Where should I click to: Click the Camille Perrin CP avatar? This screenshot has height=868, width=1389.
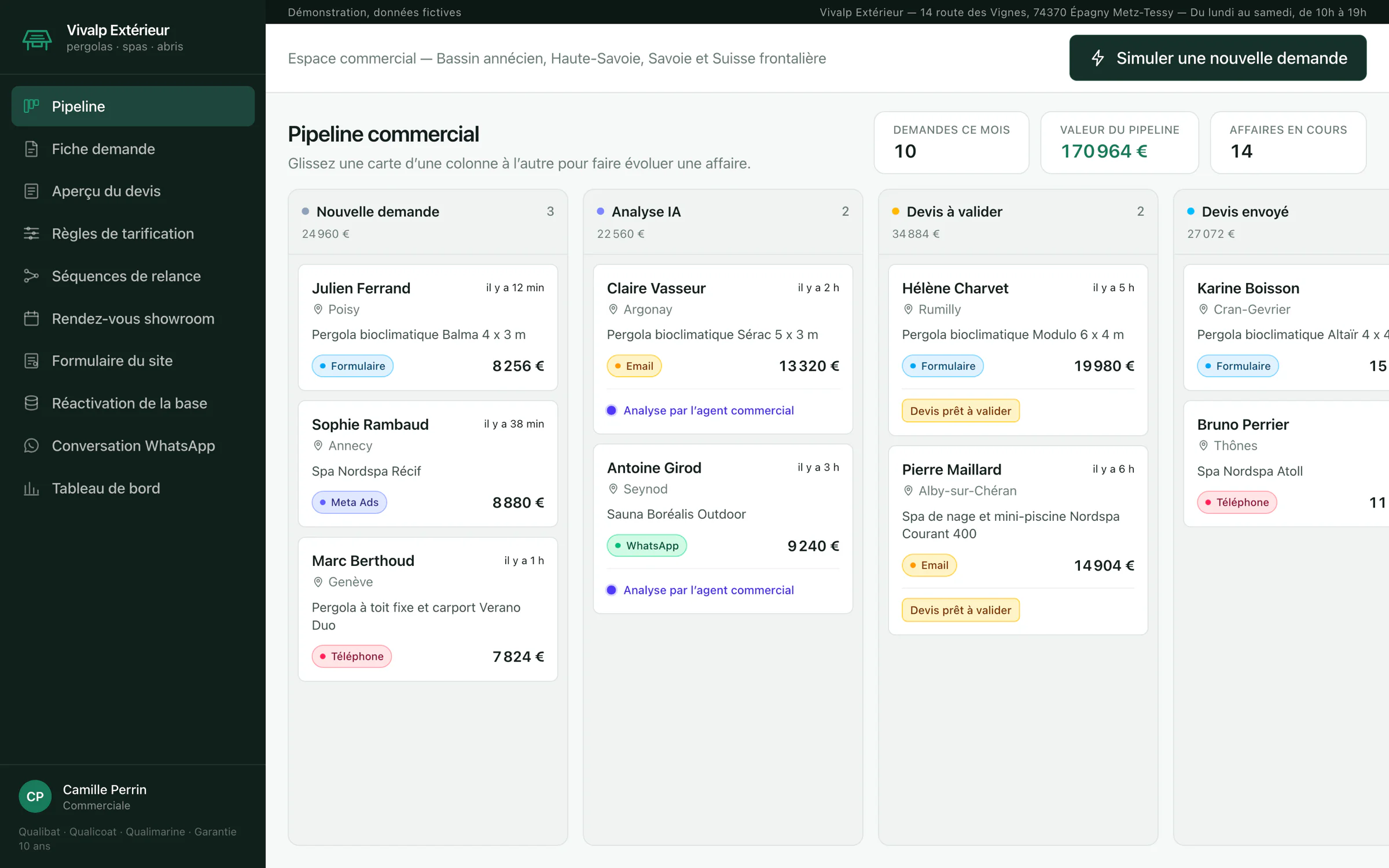pos(35,797)
